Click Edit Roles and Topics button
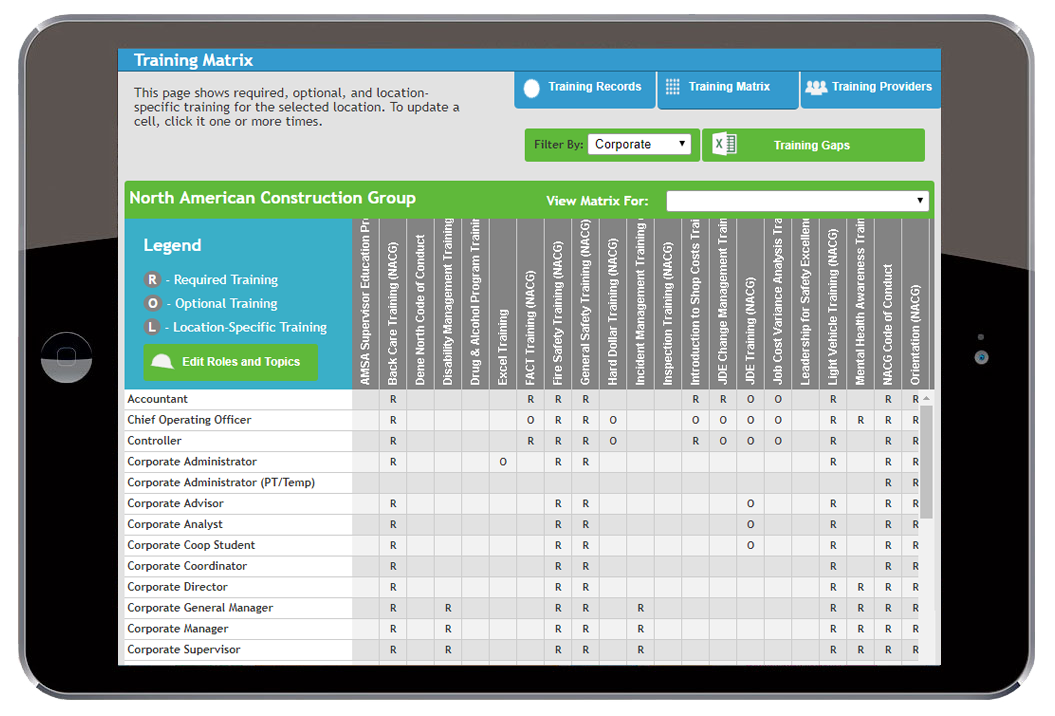This screenshot has height=716, width=1055. [230, 362]
